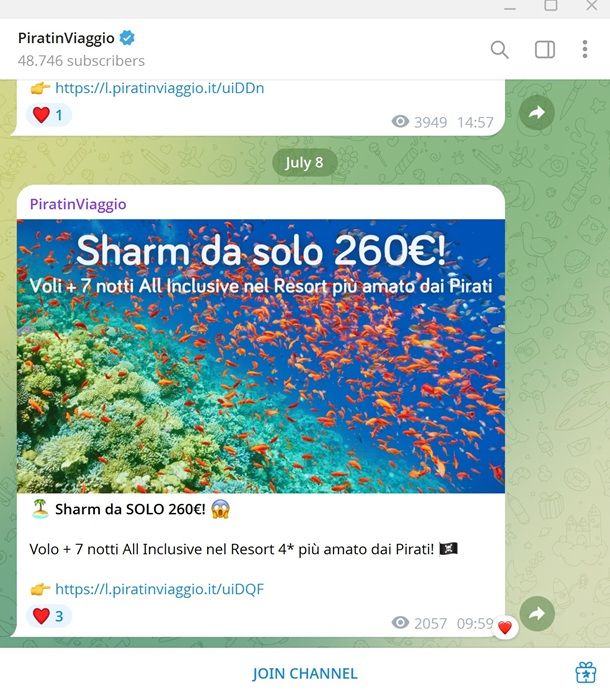Click the July 8 date badge

(x=305, y=163)
